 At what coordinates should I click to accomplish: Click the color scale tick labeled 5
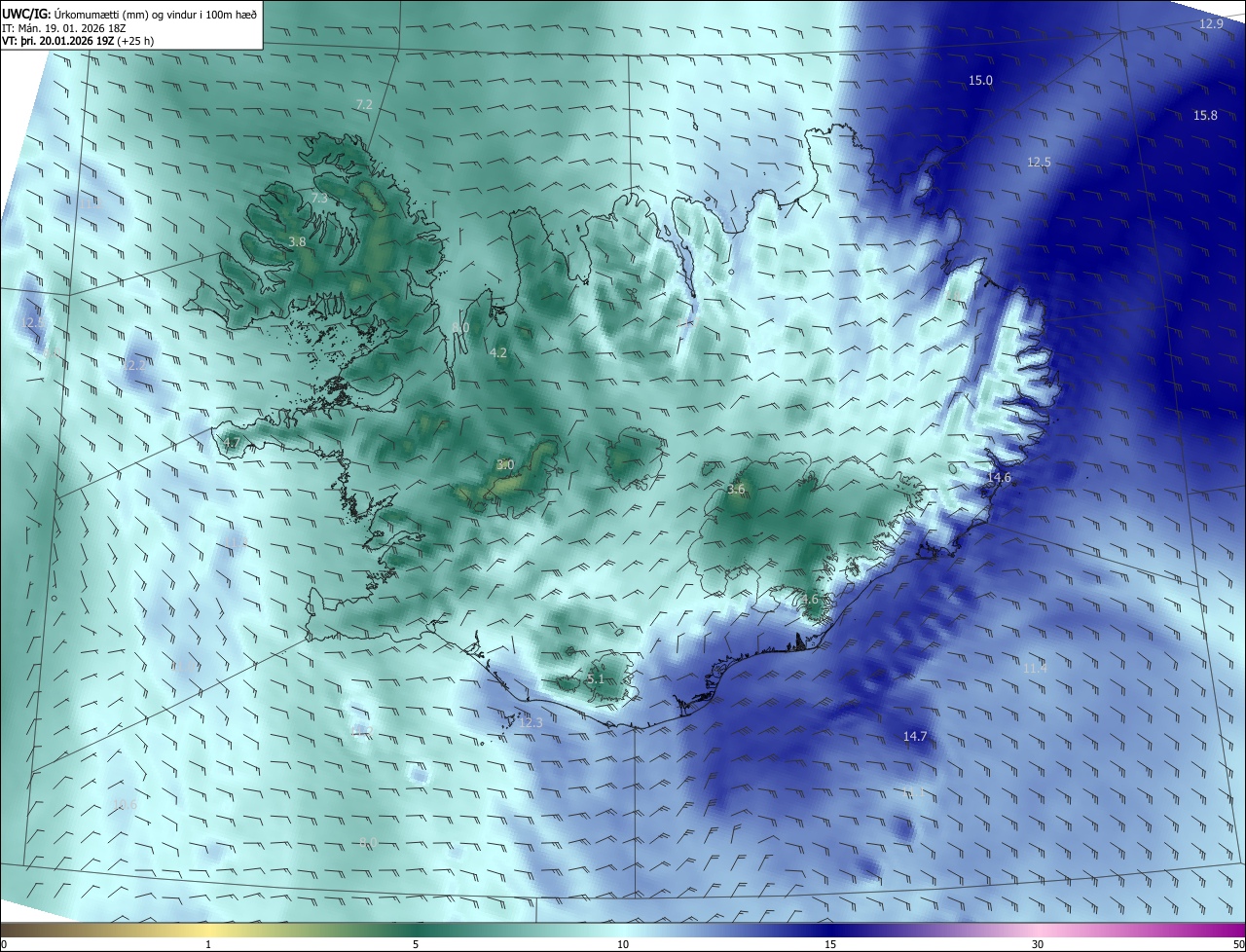416,944
